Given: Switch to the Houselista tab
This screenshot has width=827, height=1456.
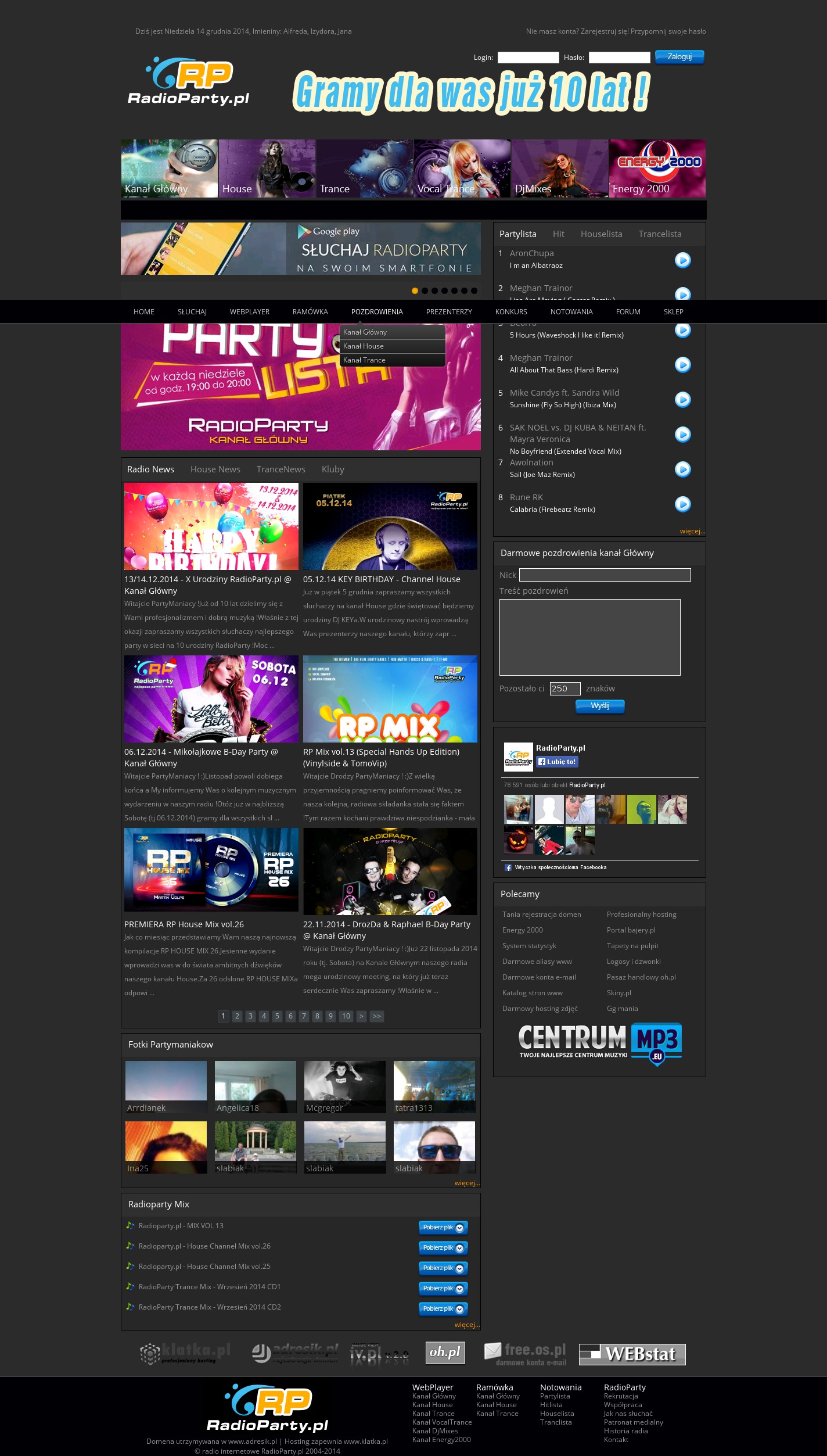Looking at the screenshot, I should pyautogui.click(x=601, y=234).
